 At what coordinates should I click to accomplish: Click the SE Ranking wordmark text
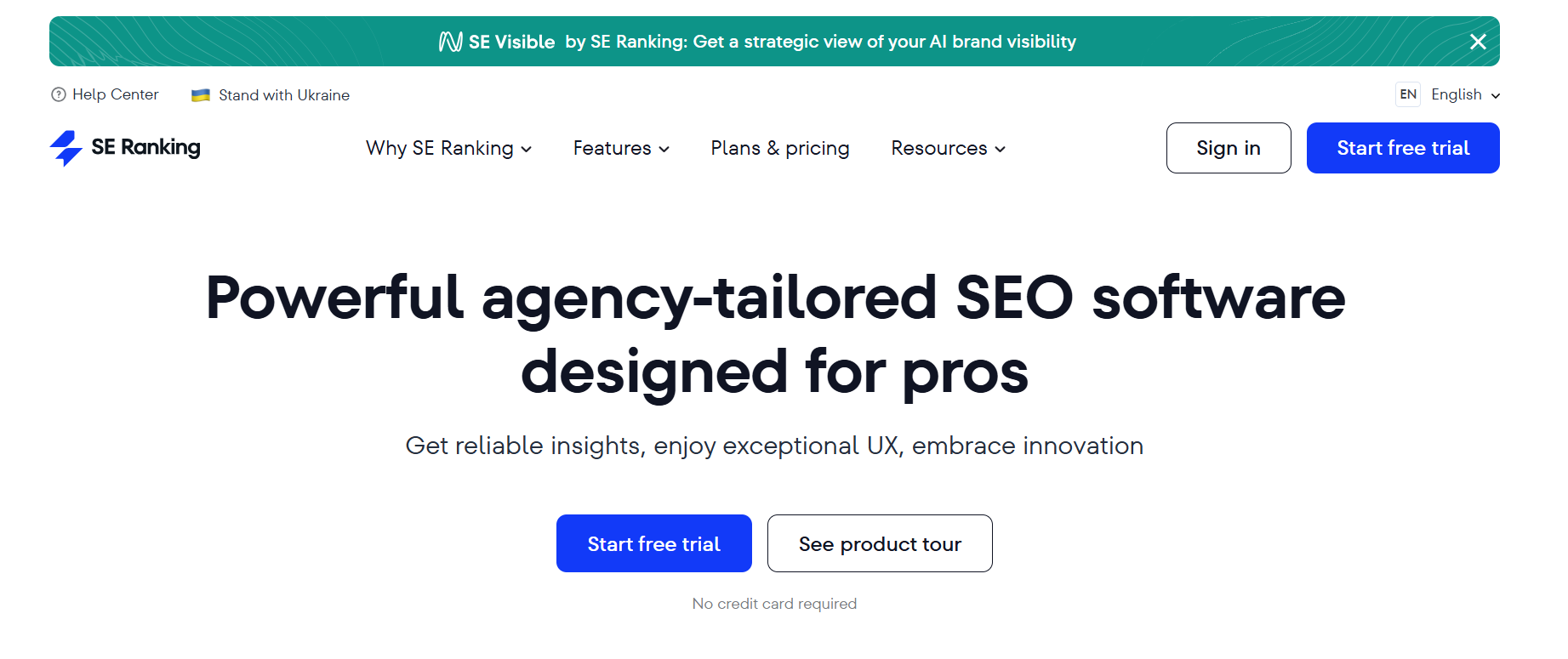145,147
